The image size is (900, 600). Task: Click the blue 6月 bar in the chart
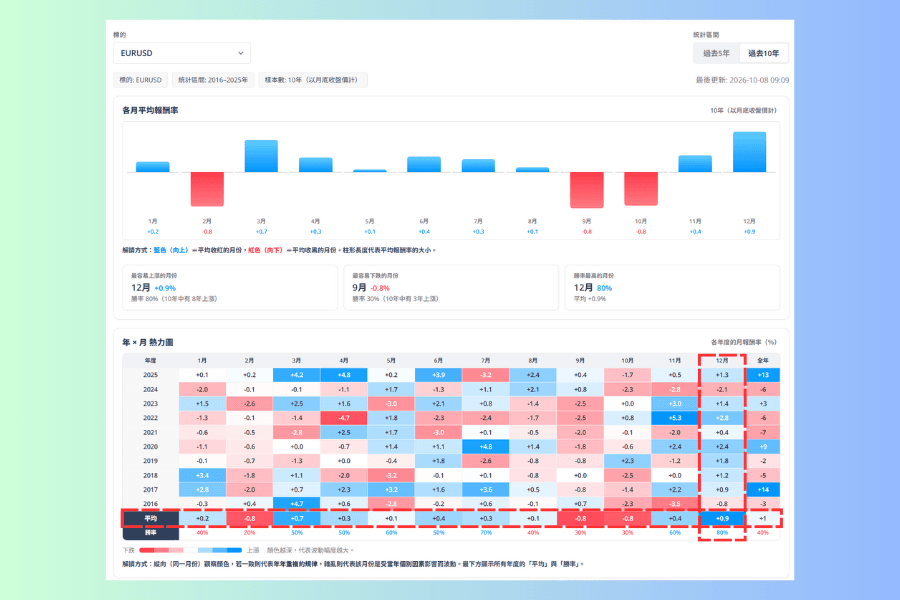point(424,164)
